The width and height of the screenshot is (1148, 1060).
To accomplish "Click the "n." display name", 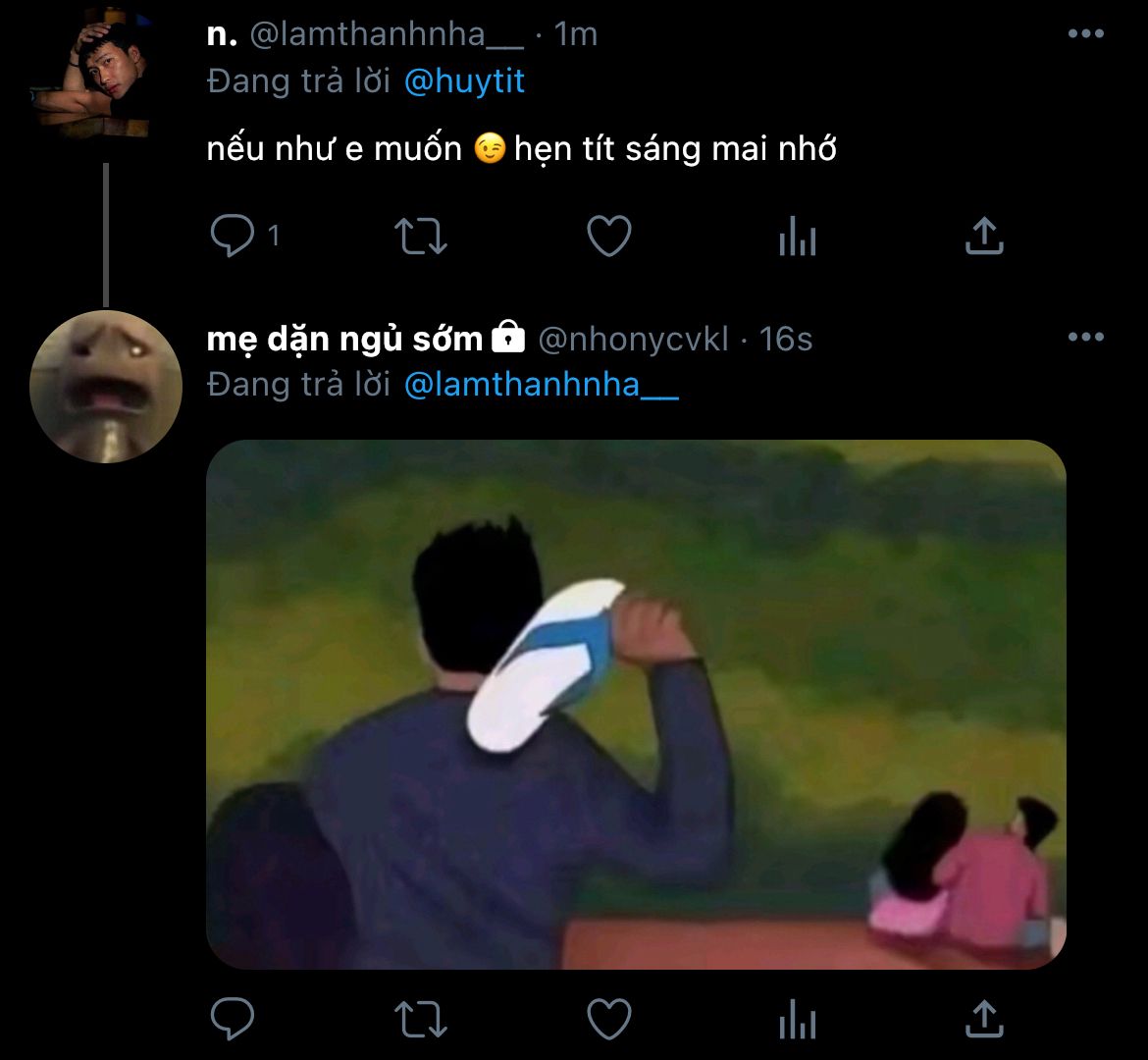I will tap(223, 35).
